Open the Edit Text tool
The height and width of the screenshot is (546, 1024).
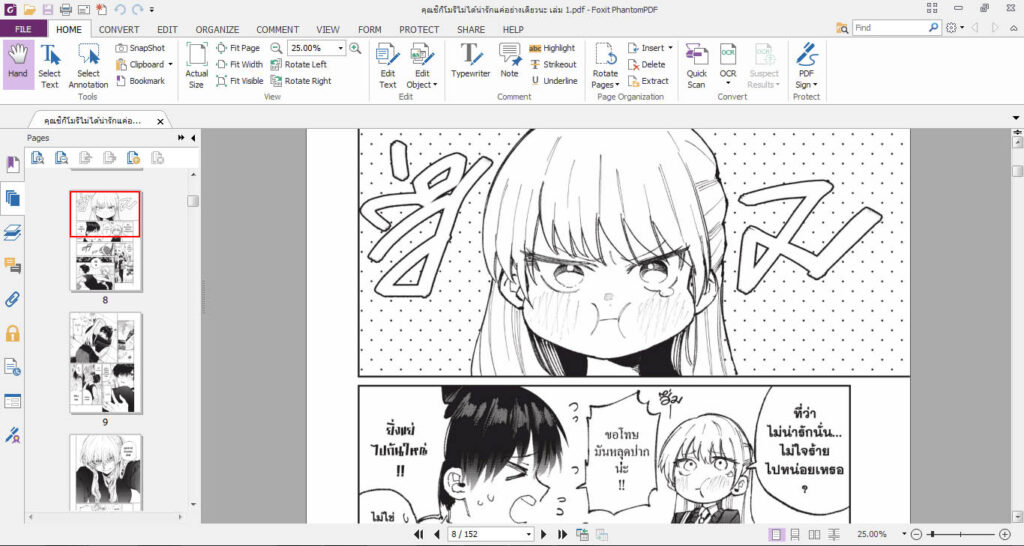point(388,65)
